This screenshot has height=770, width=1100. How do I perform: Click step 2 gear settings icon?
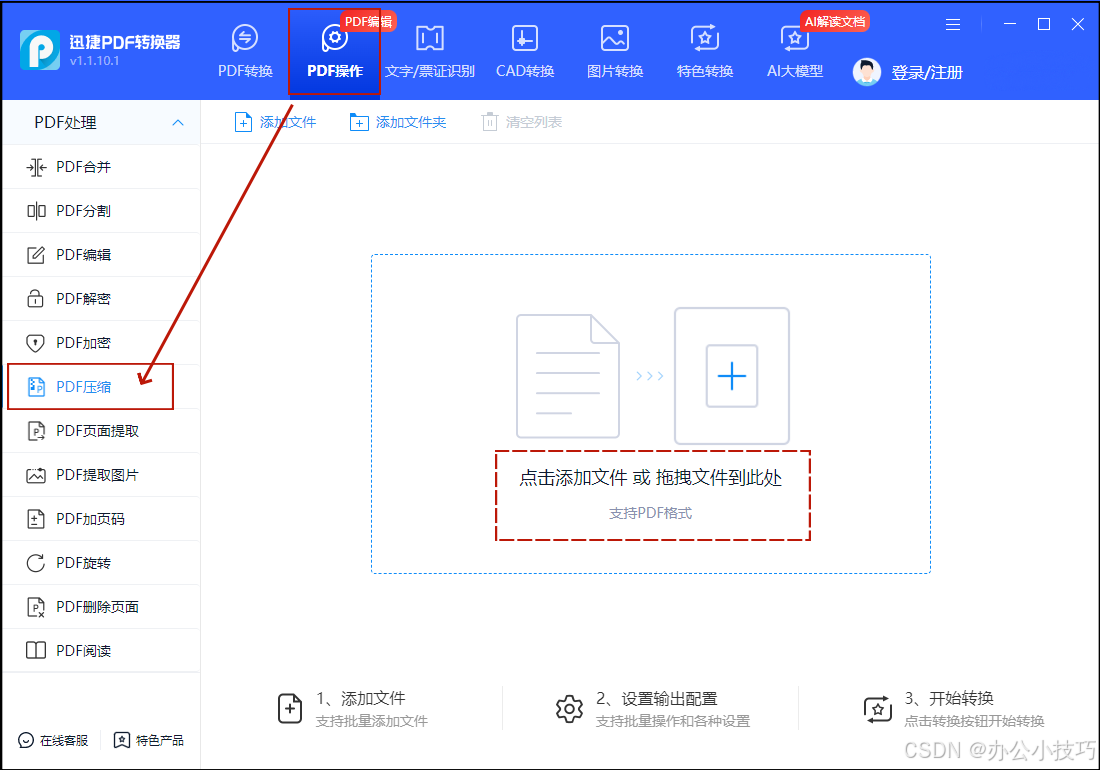(569, 710)
